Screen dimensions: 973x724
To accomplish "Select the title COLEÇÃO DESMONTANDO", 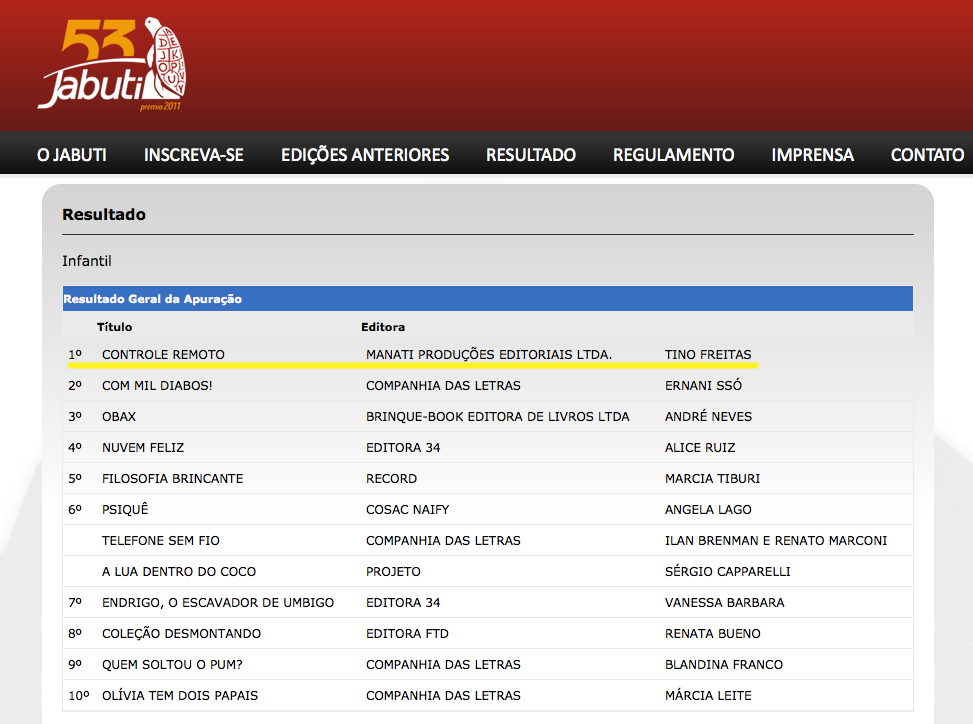I will (181, 633).
